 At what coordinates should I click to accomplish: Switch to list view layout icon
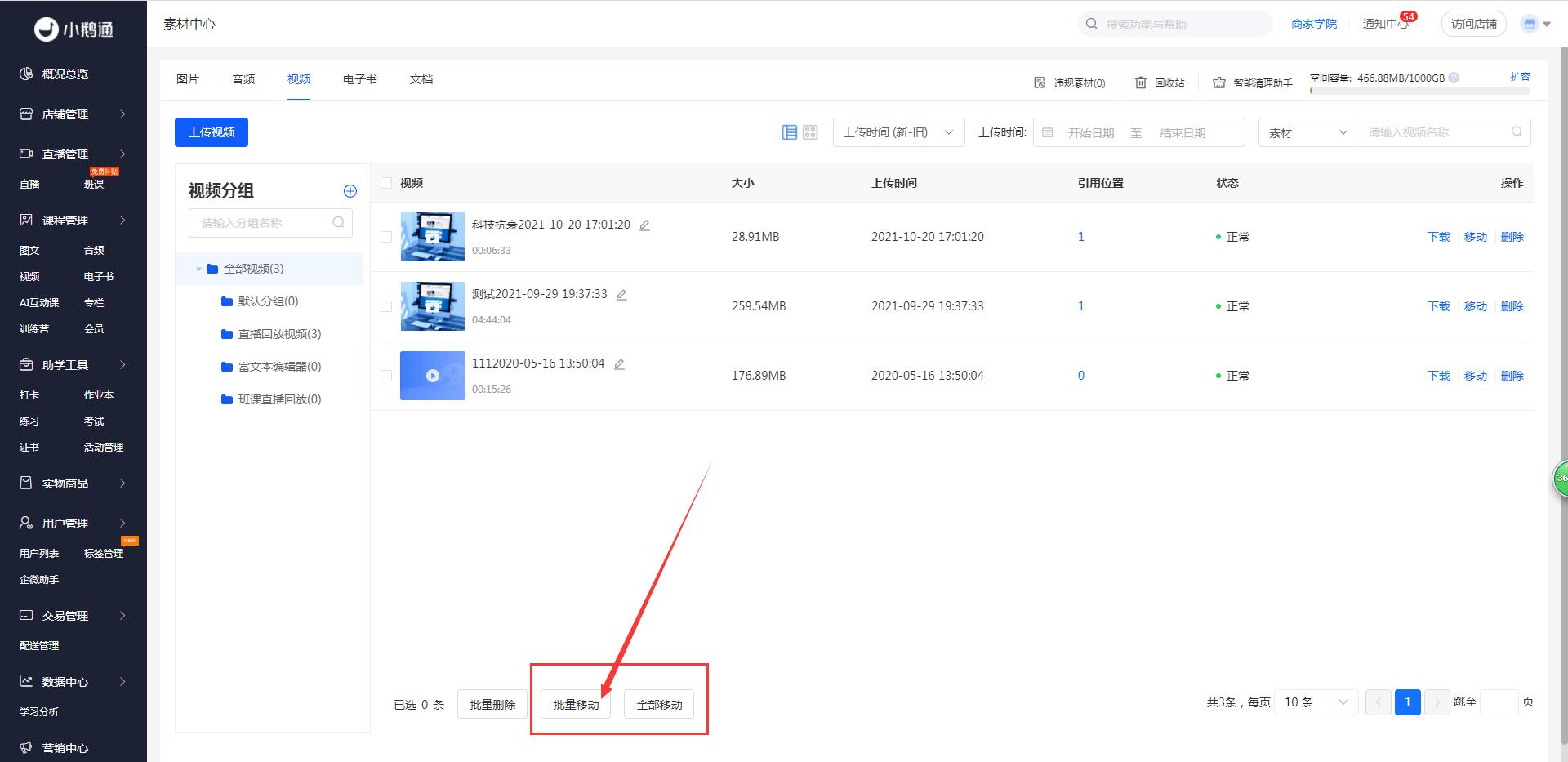pos(789,132)
